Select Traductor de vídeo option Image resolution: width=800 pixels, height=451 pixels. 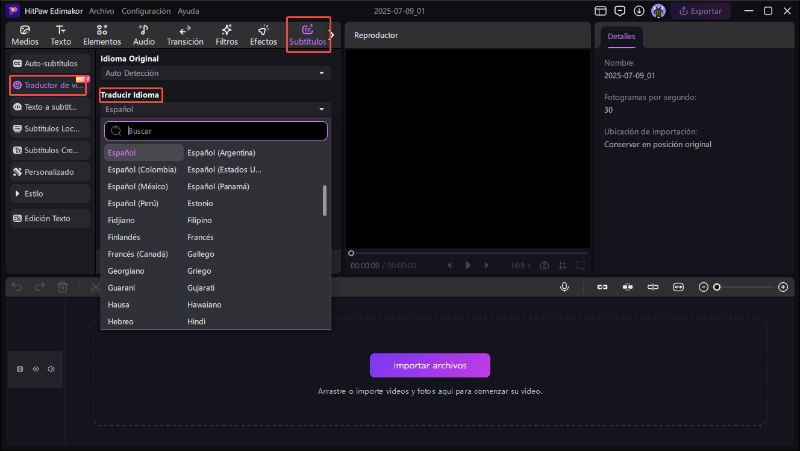[48, 85]
